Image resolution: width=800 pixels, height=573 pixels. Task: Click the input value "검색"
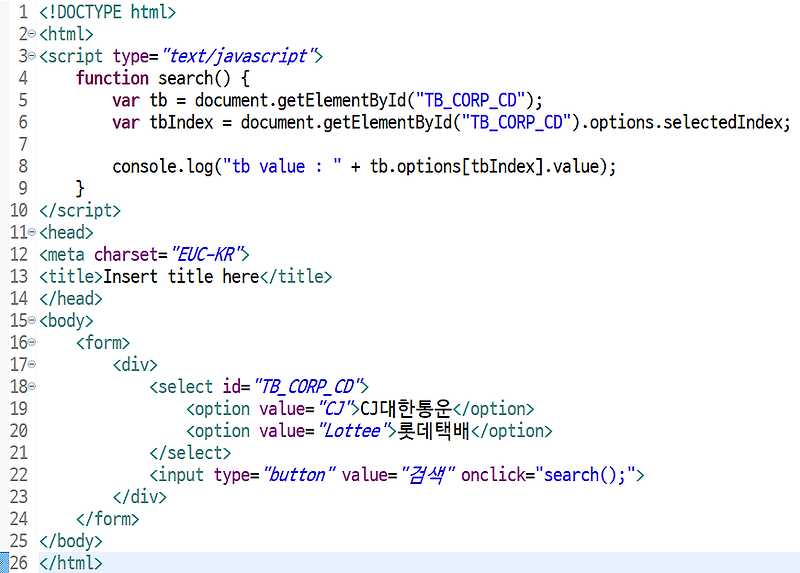click(x=428, y=475)
